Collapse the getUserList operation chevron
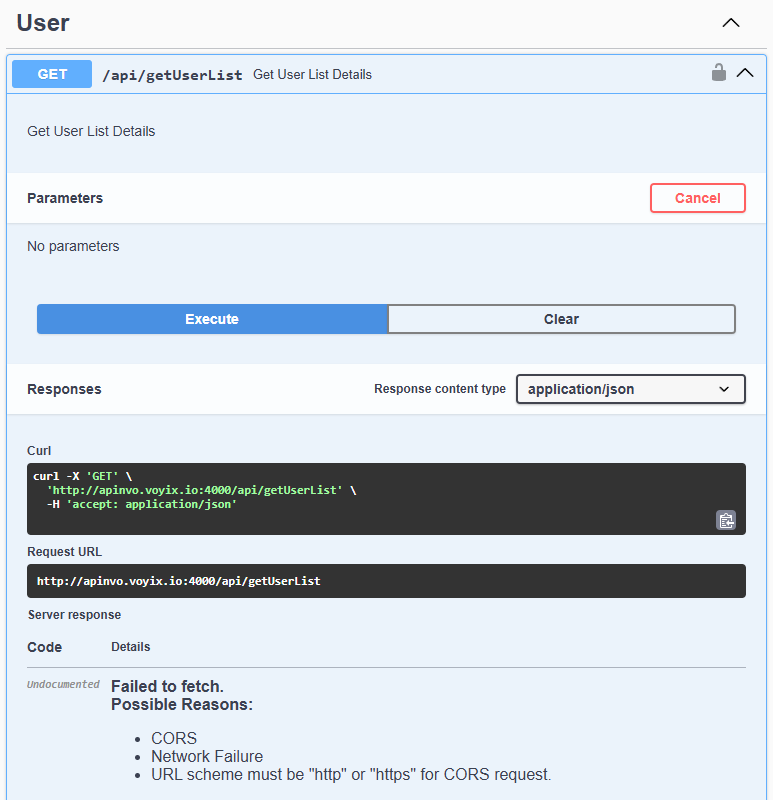 point(746,73)
